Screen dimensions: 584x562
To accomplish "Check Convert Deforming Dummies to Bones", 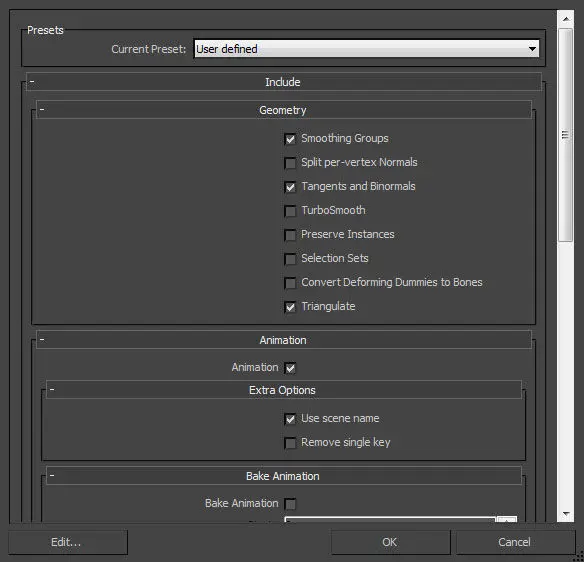I will 290,283.
